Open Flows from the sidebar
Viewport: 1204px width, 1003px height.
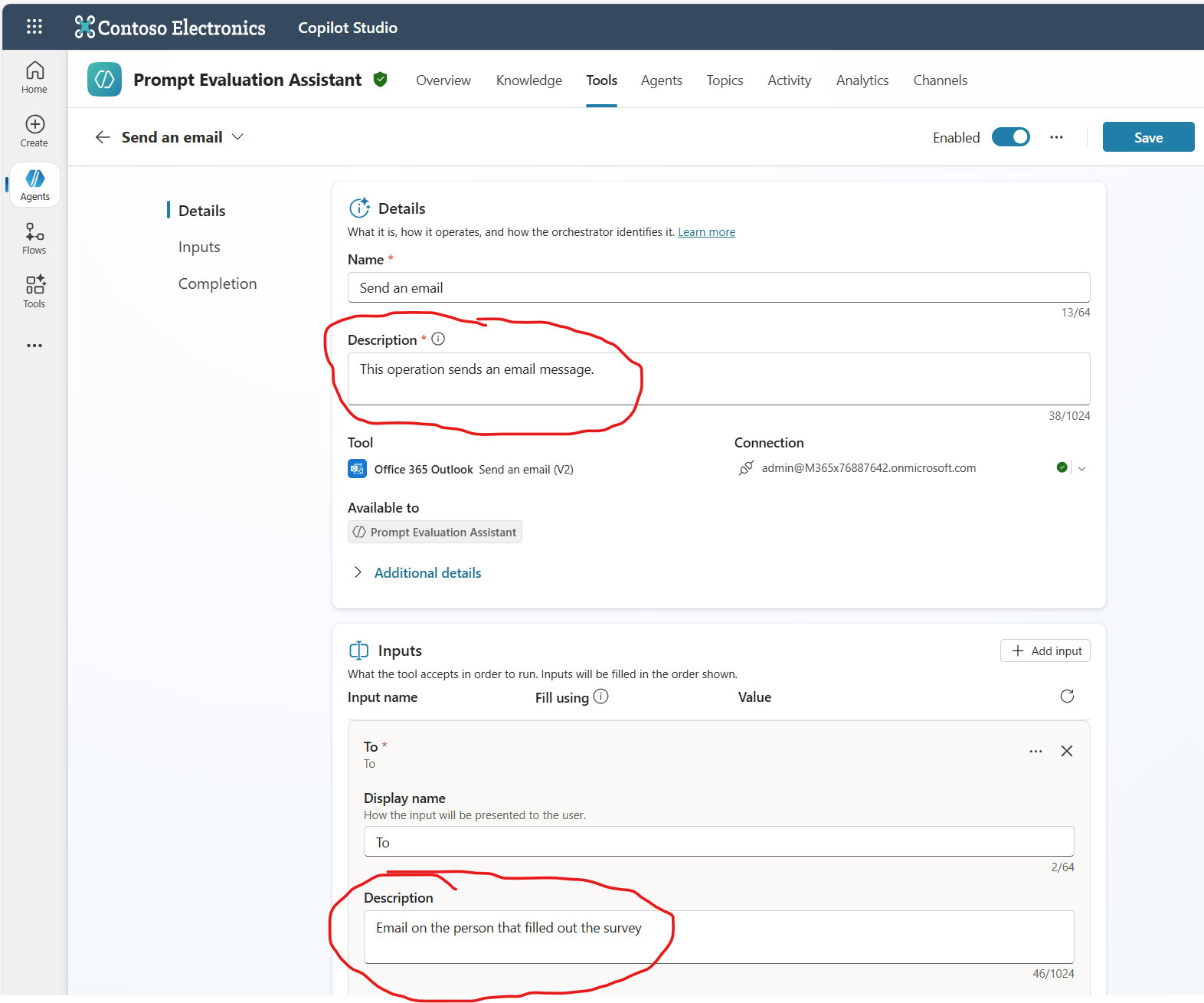(x=34, y=238)
